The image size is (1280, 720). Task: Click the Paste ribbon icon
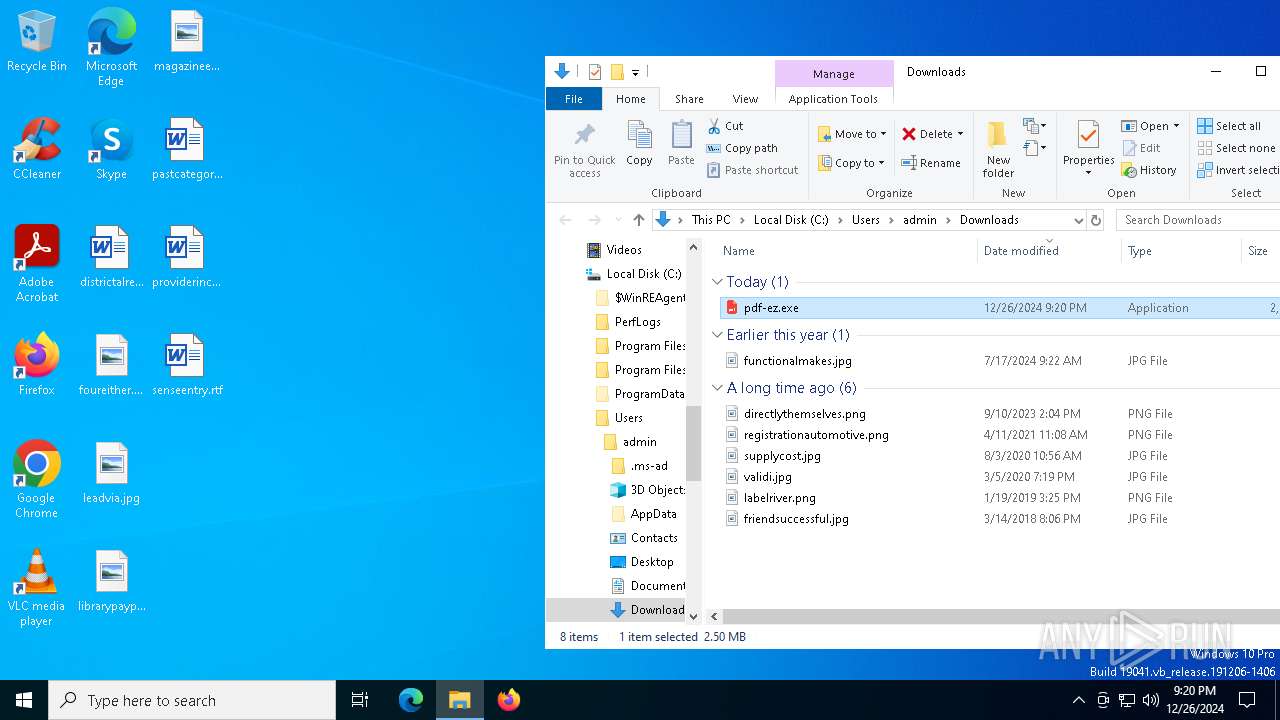[681, 143]
